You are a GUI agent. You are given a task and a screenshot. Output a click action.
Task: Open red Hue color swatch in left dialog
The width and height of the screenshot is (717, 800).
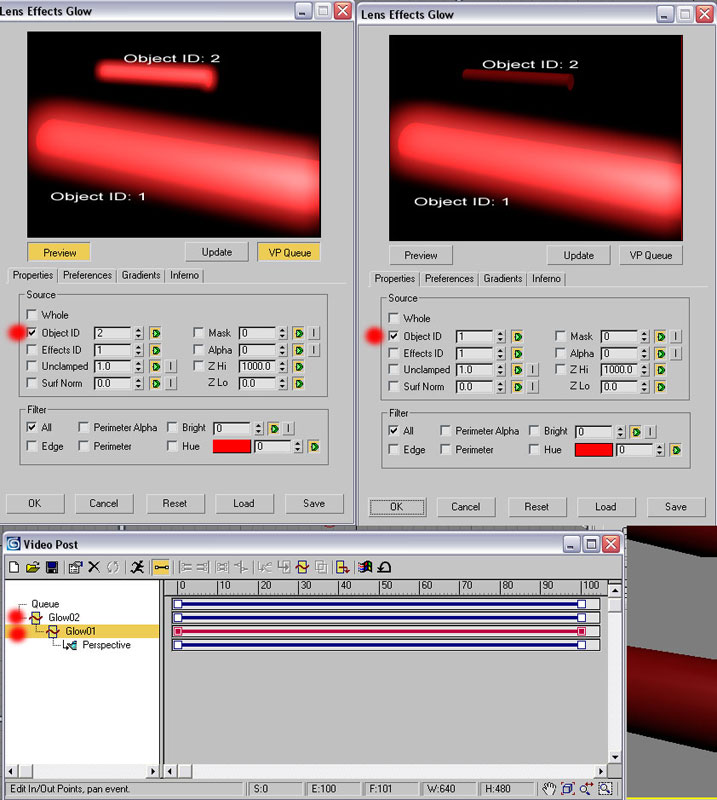point(232,447)
